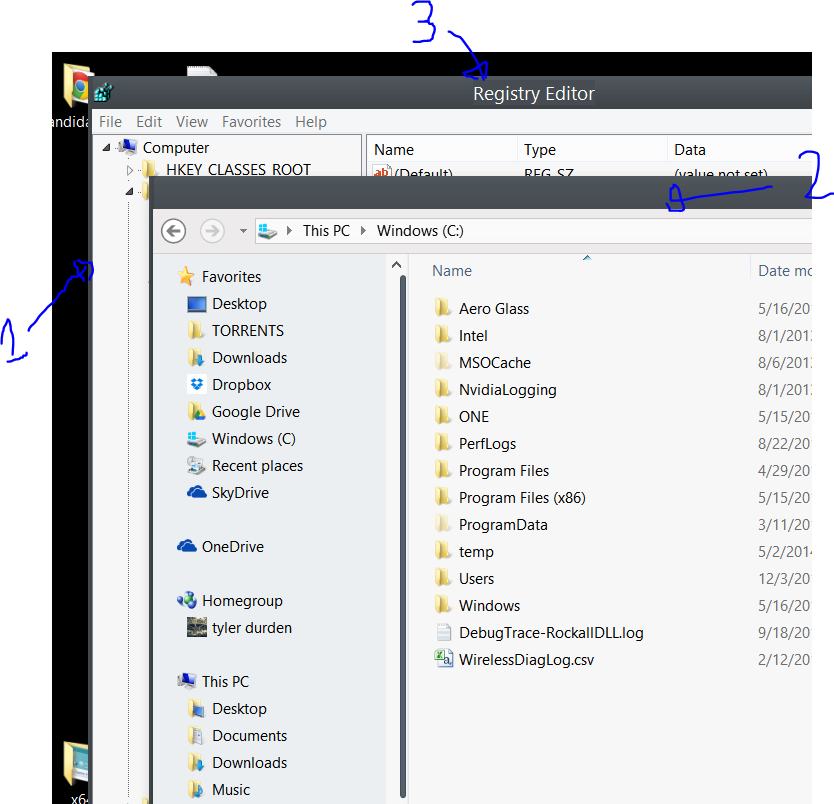Open recent locations dropdown arrow
Image resolution: width=834 pixels, height=804 pixels.
tap(243, 231)
